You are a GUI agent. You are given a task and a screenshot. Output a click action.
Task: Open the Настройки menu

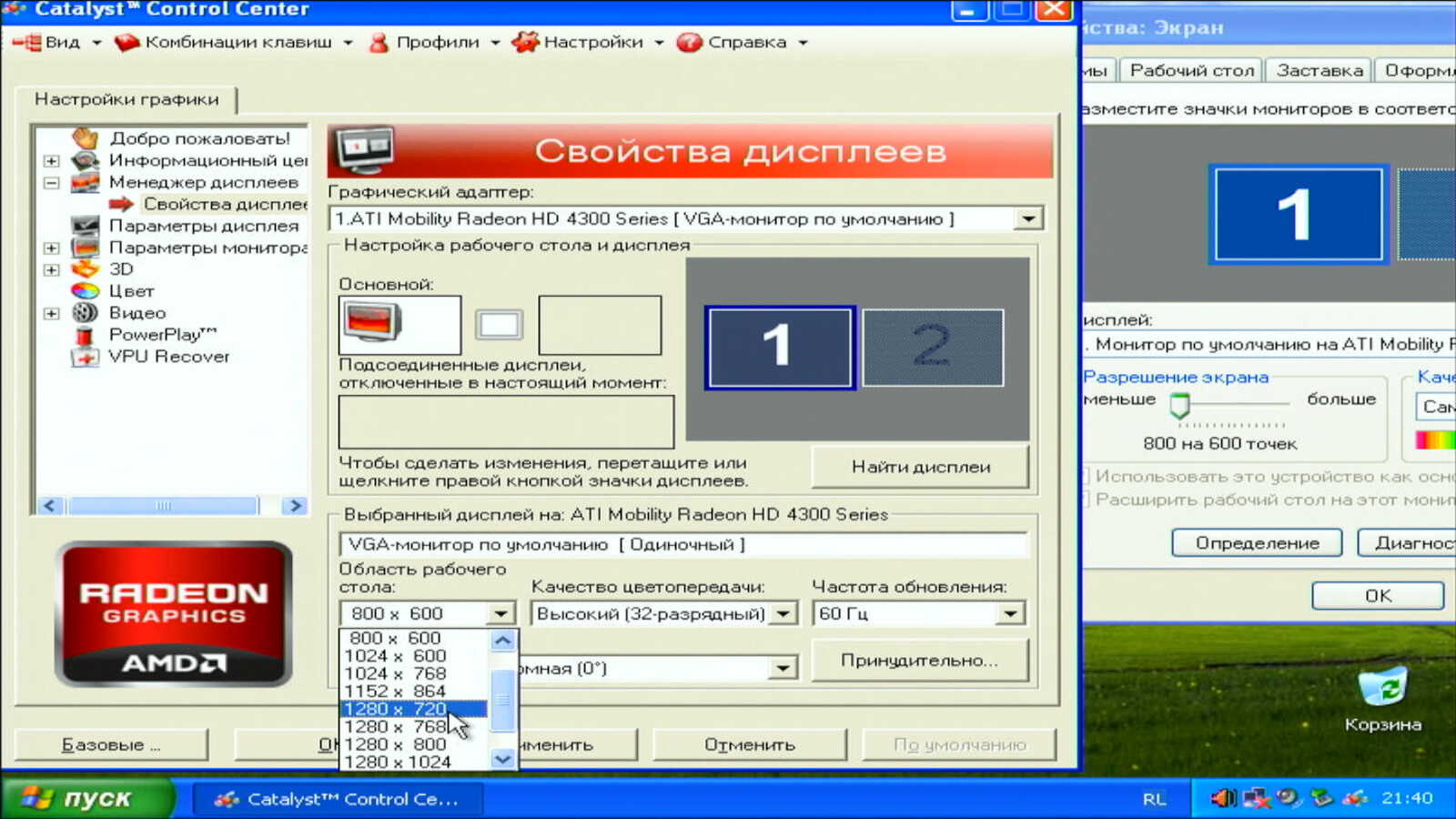pos(588,42)
